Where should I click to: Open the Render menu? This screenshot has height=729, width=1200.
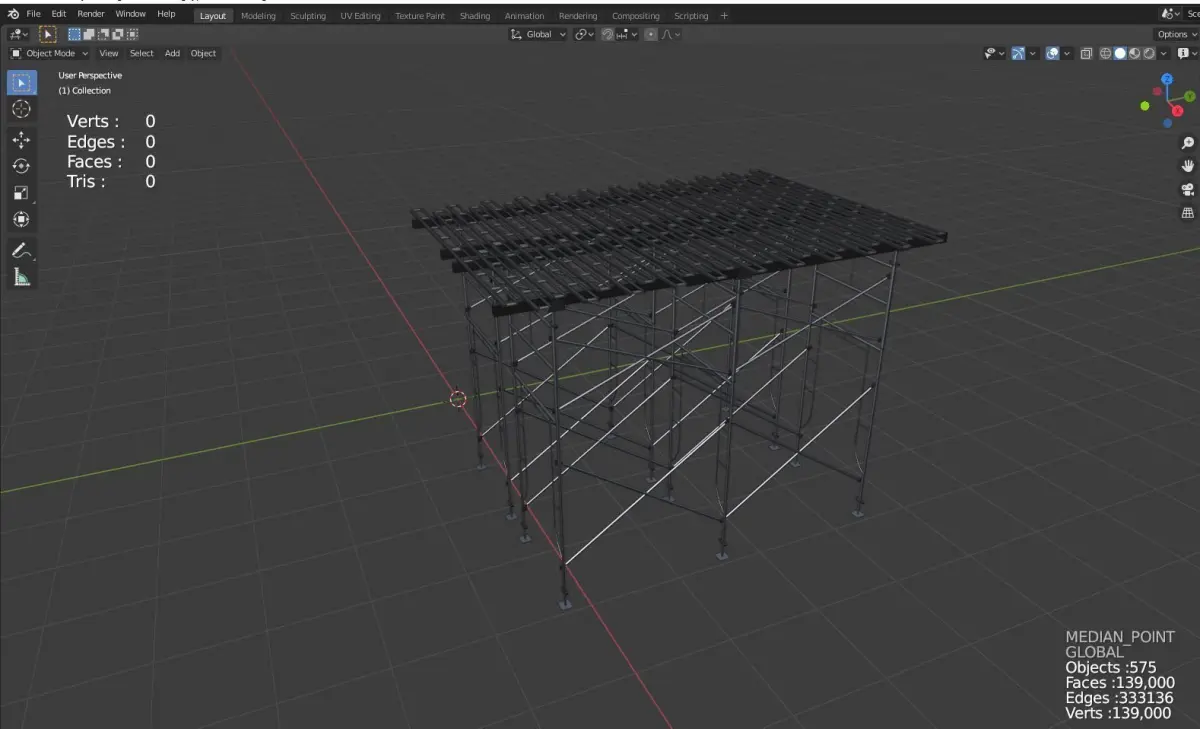91,14
